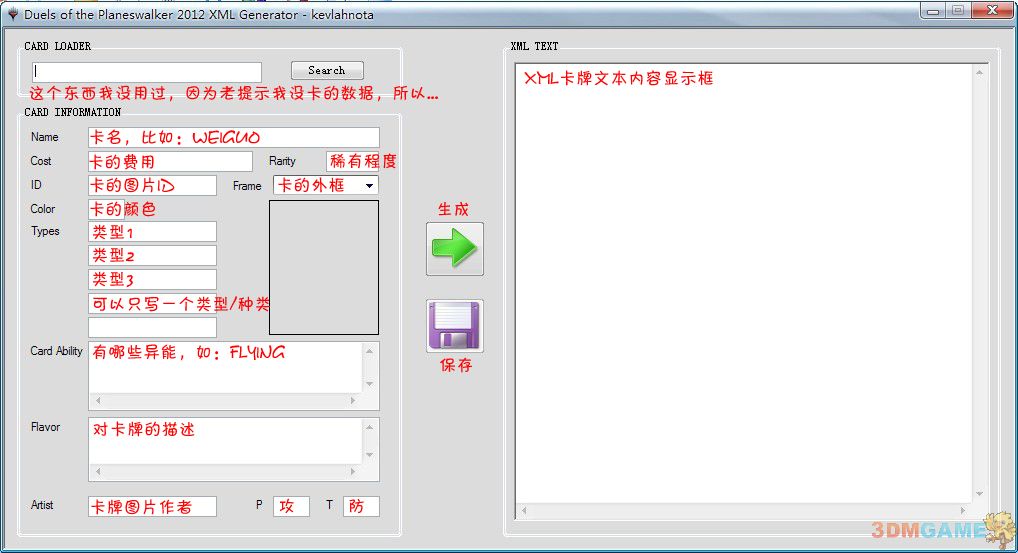Click Card Ability horizontal scroll left arrow

tap(97, 401)
